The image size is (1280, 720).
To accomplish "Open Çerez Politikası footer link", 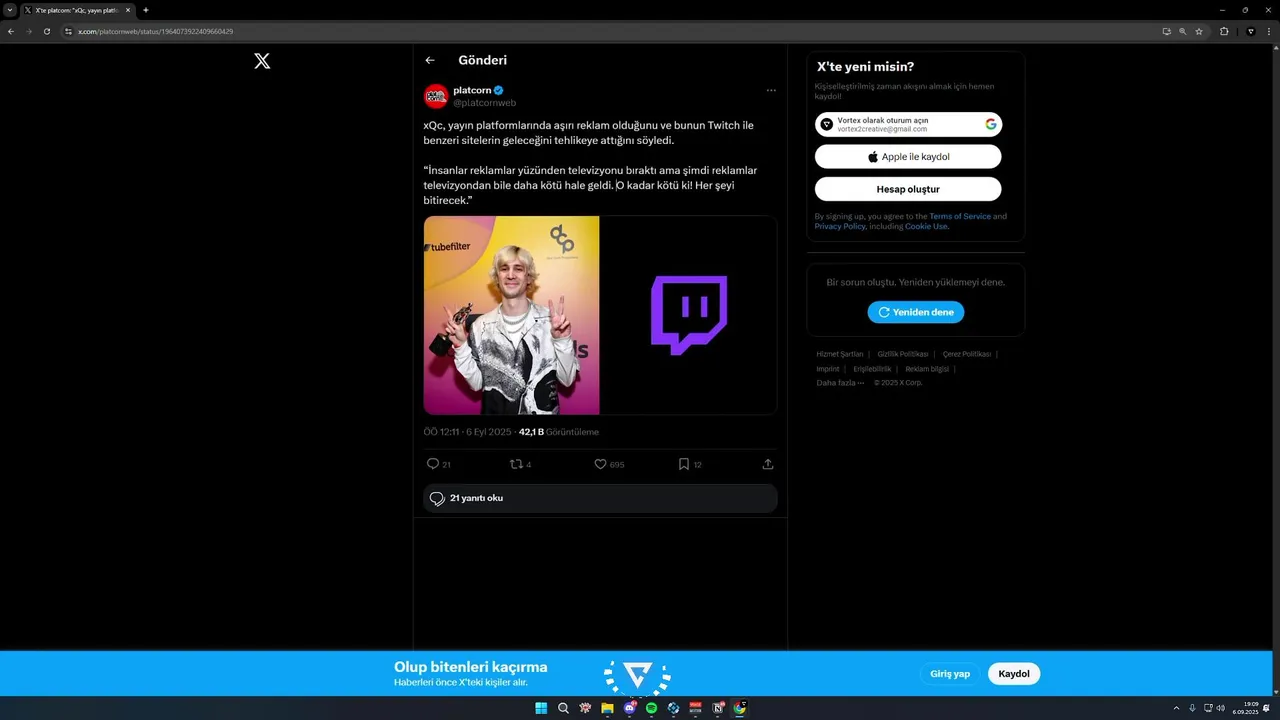I will click(x=967, y=354).
